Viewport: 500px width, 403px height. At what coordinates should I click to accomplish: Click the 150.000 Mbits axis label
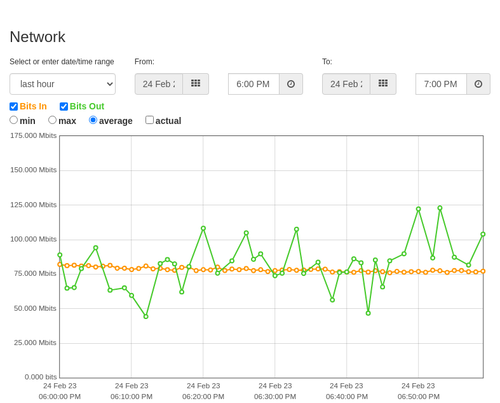click(x=33, y=170)
